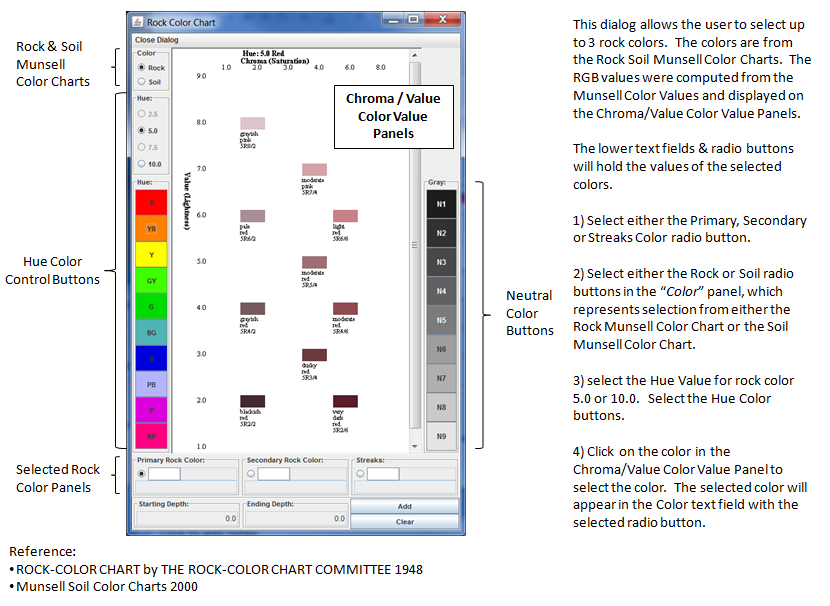Image resolution: width=830 pixels, height=606 pixels.
Task: Pick the moderate red 5R4/6 swatch
Action: click(345, 309)
